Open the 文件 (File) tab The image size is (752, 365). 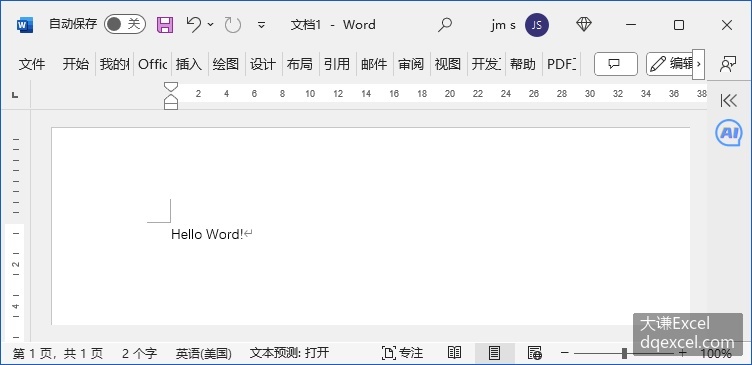tap(32, 64)
